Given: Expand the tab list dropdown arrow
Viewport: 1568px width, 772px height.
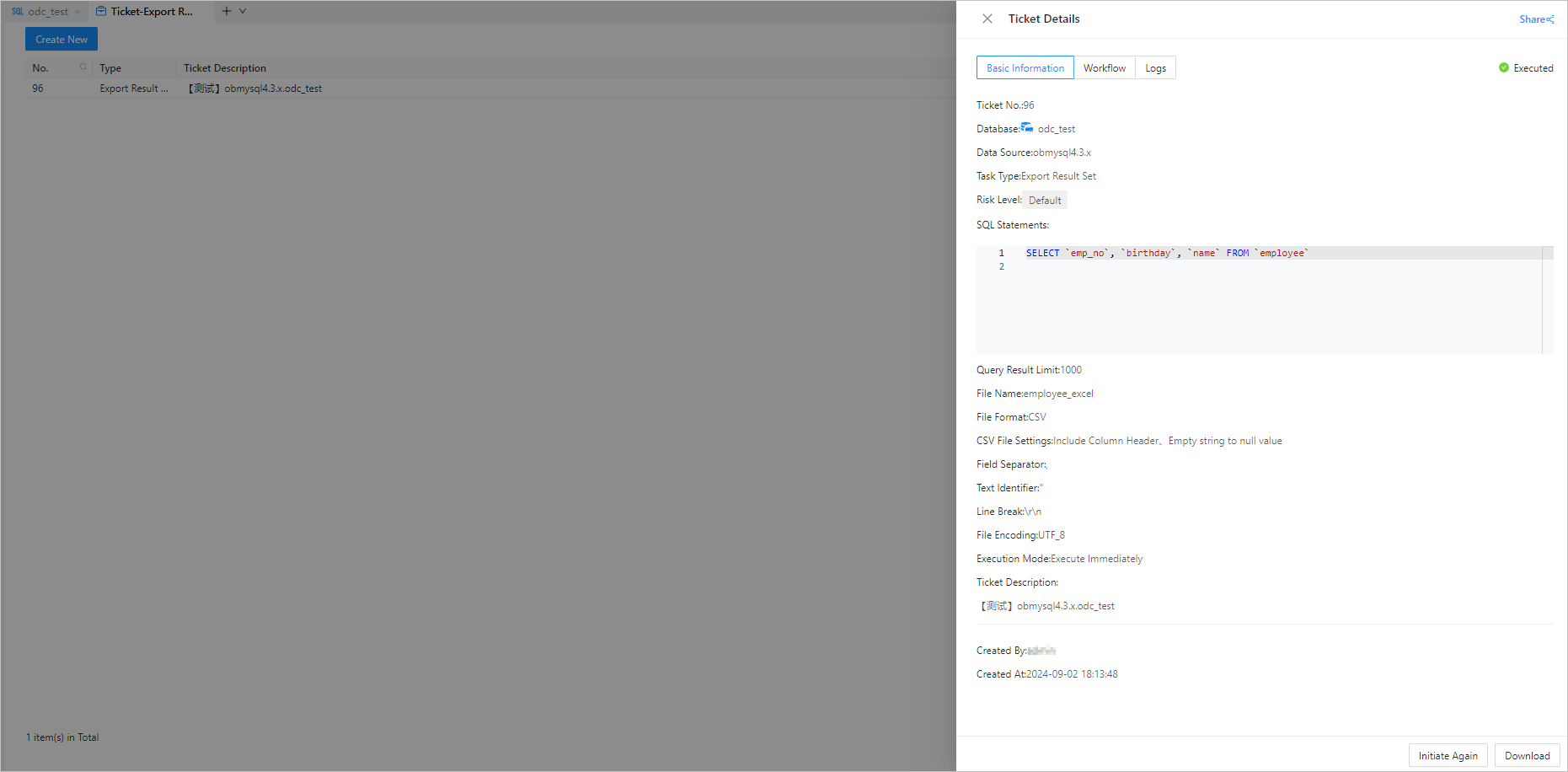Looking at the screenshot, I should tap(243, 11).
